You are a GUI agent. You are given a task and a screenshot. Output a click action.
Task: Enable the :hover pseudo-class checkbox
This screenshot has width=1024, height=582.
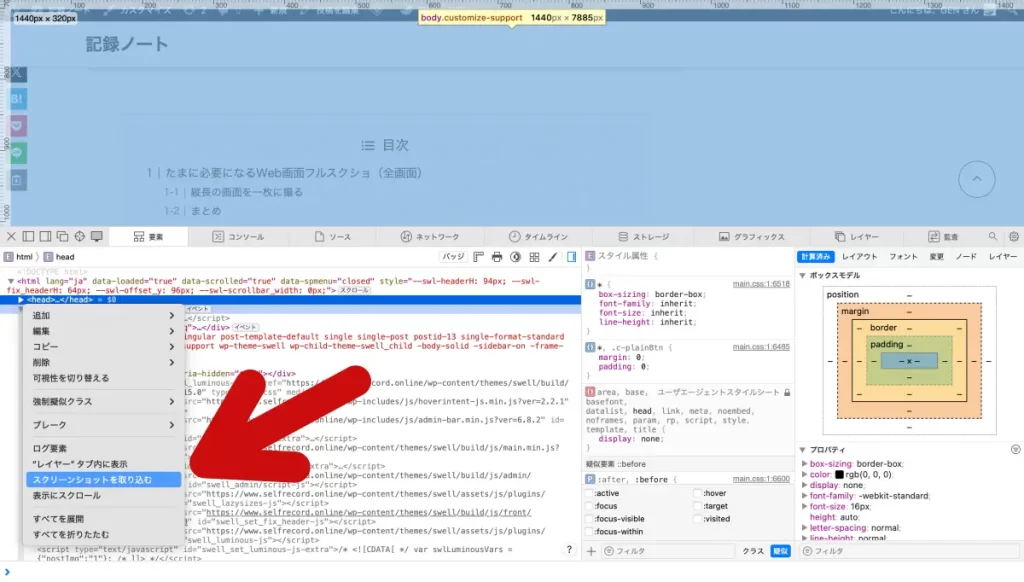pos(696,493)
